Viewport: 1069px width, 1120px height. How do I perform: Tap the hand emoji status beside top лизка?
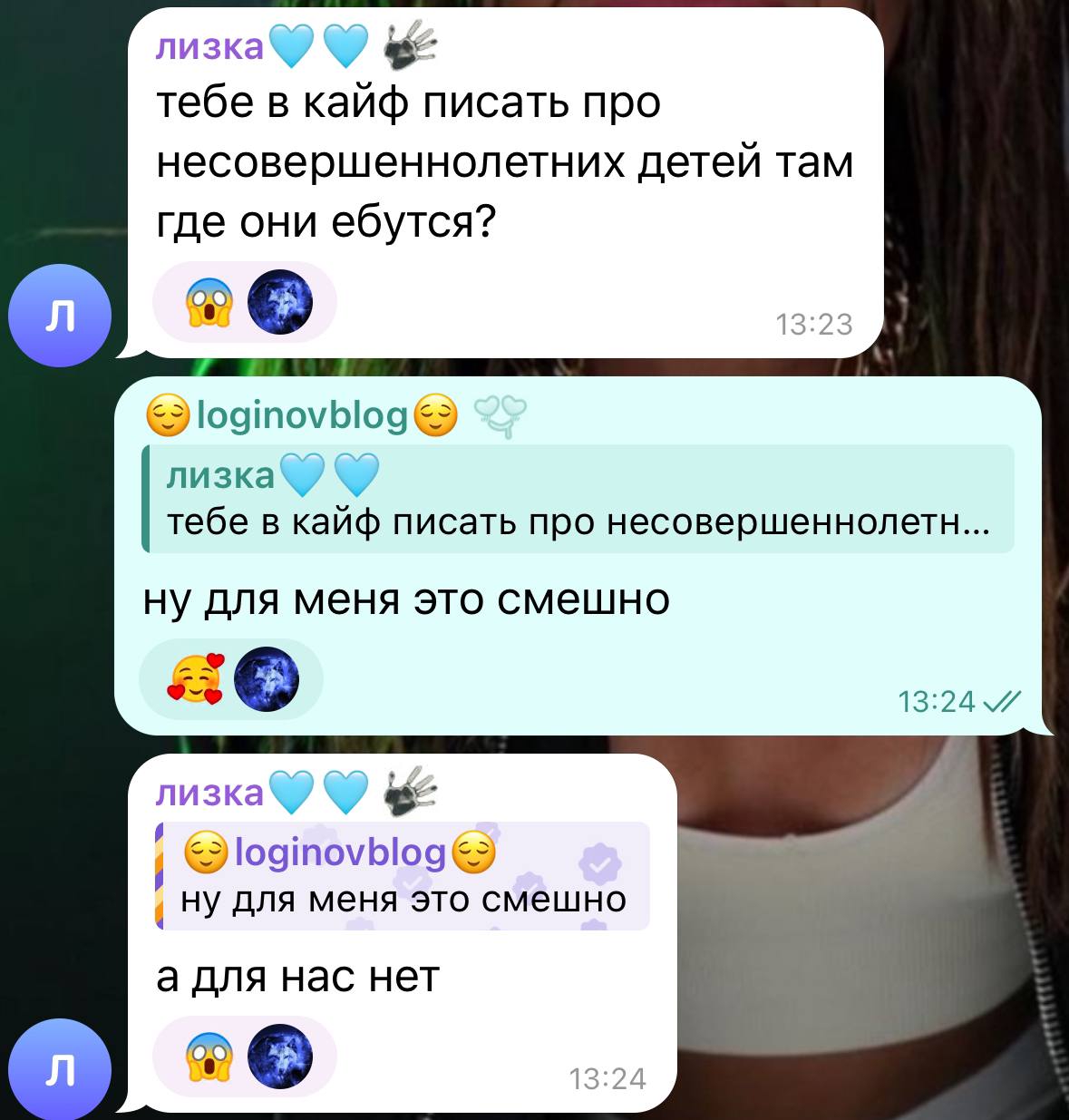(411, 46)
